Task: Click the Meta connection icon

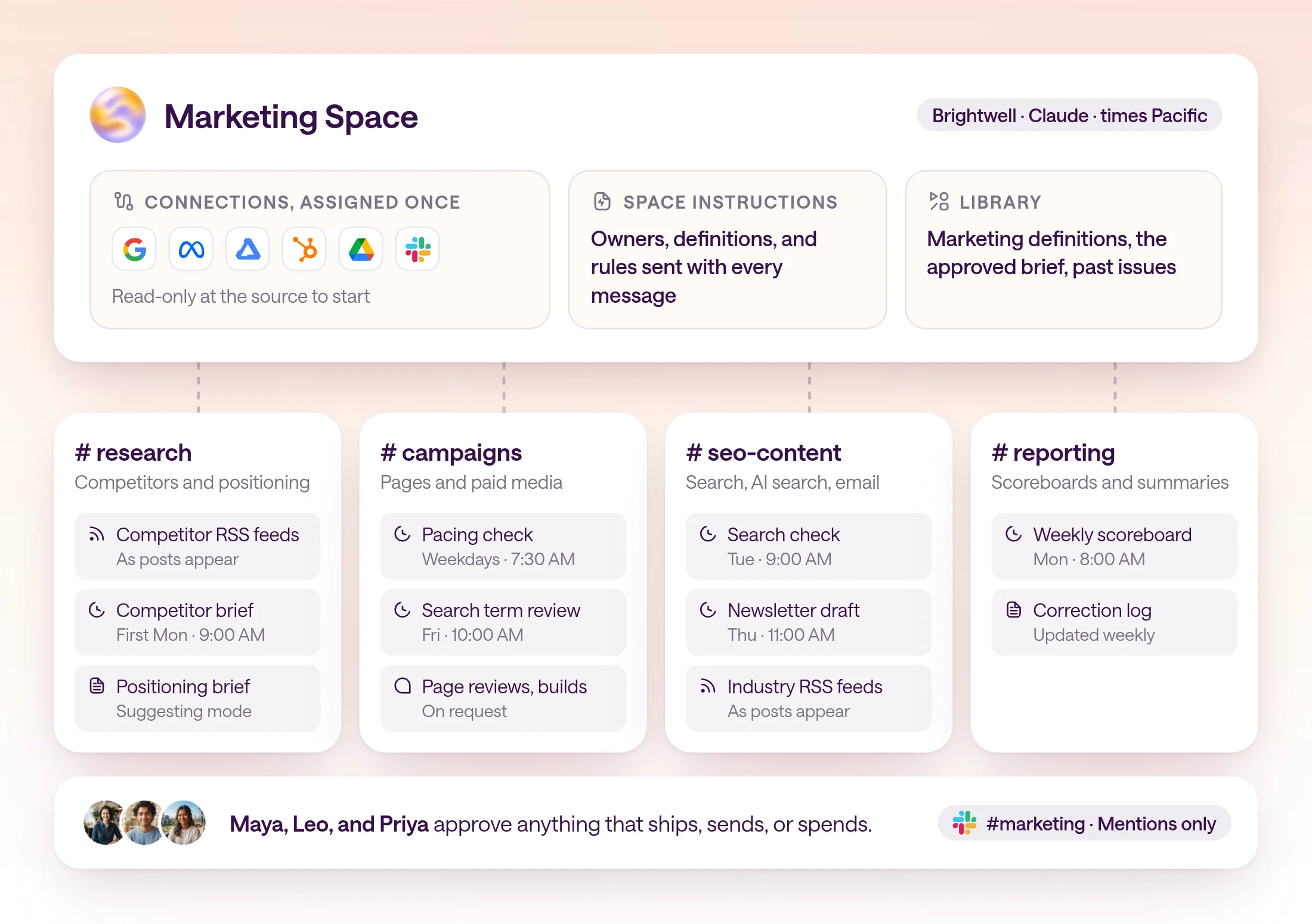Action: click(x=191, y=249)
